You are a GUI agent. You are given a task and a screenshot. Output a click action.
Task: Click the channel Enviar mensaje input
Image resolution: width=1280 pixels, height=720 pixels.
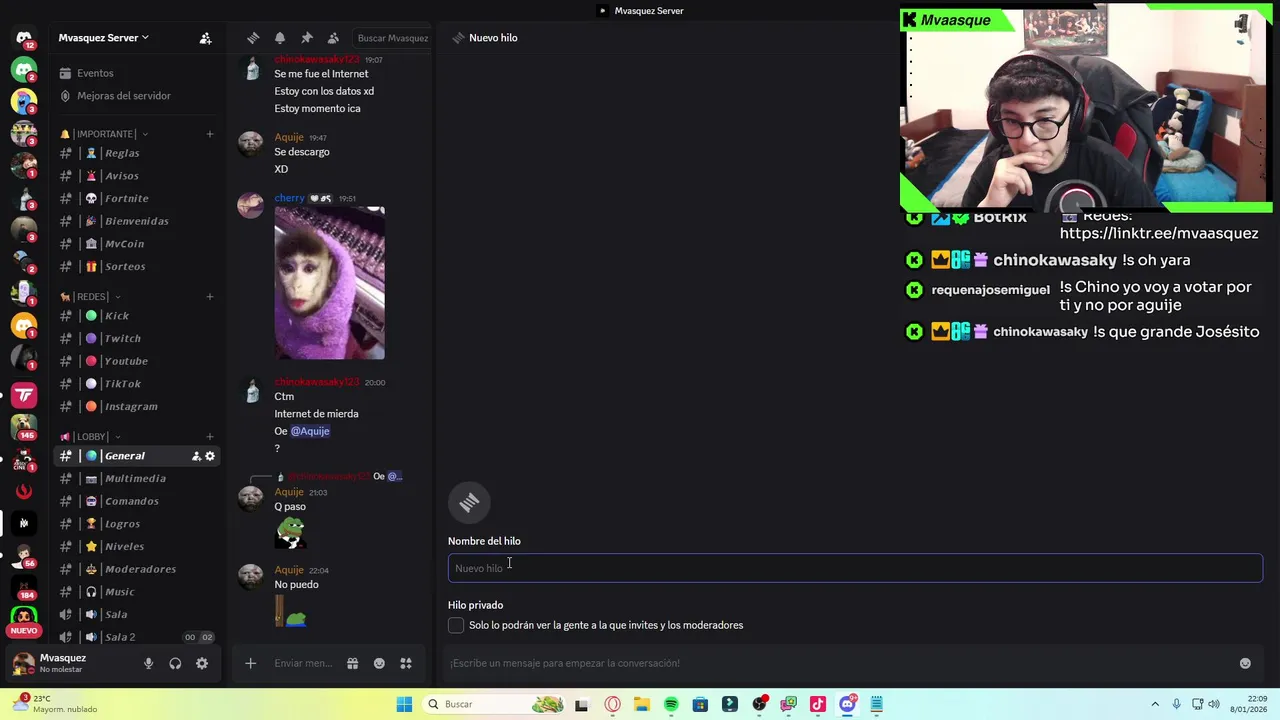(304, 663)
